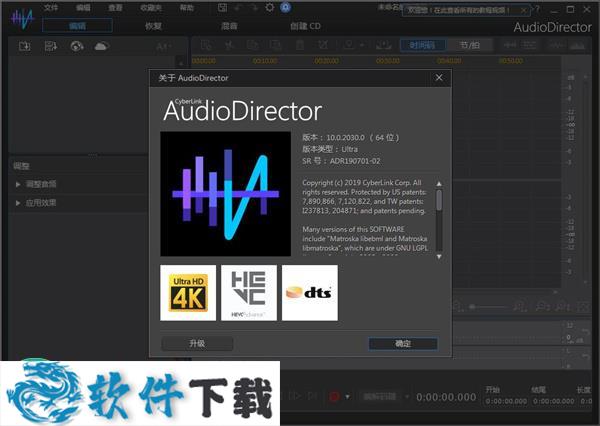Click the skip-to-end button in transport bar
Screen dimensions: 600x426
coord(313,396)
